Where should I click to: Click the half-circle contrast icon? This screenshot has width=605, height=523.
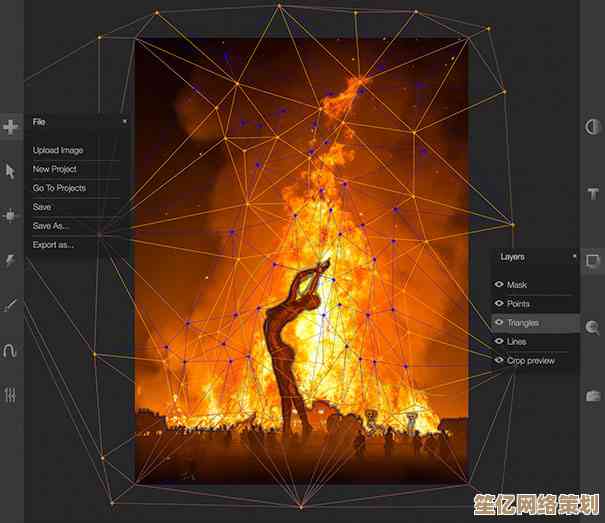[x=592, y=127]
